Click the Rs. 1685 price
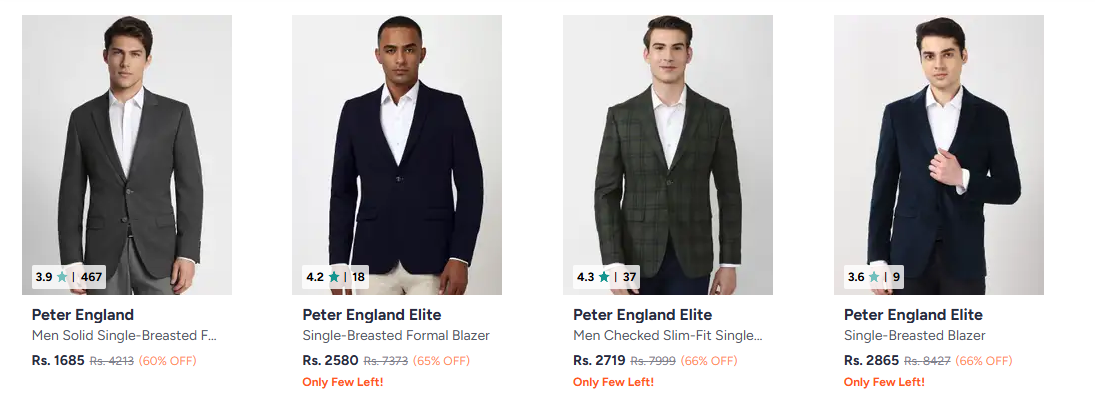 click(58, 360)
